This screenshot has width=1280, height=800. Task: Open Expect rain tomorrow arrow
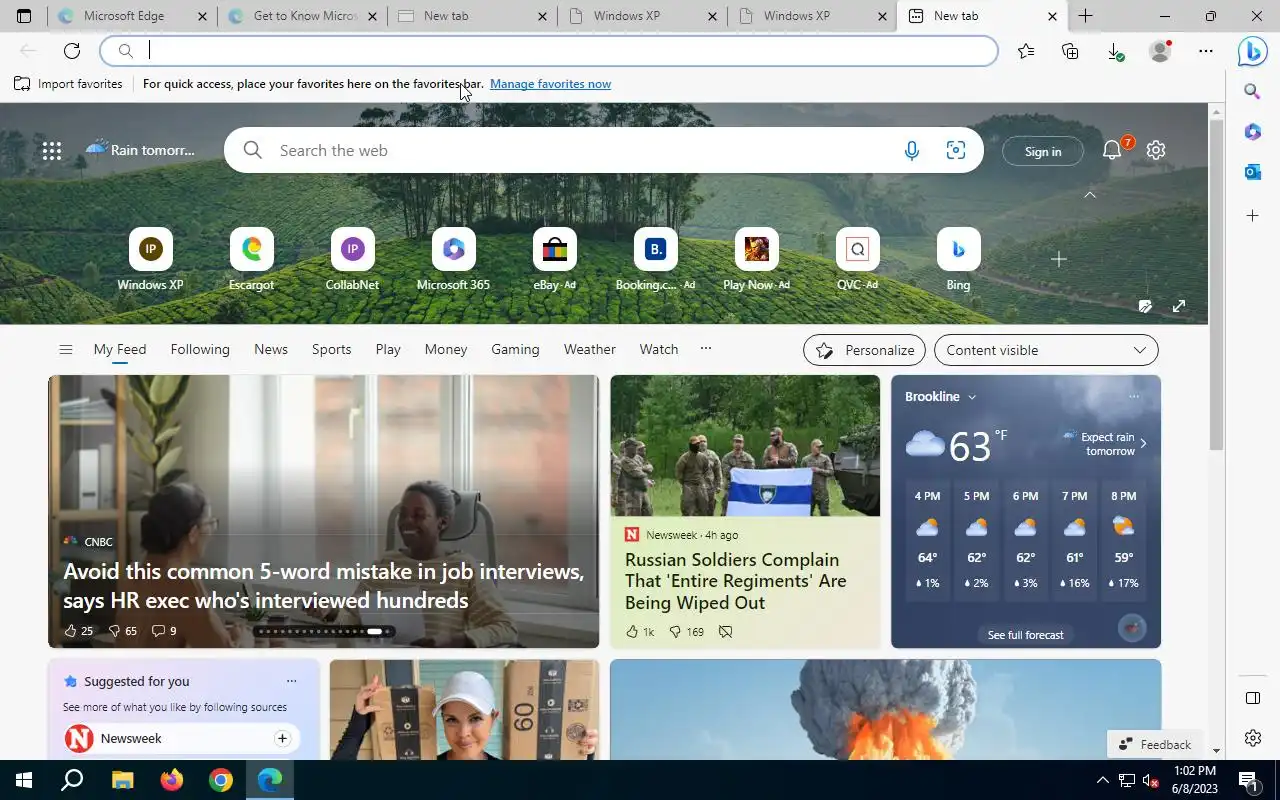coord(1143,443)
